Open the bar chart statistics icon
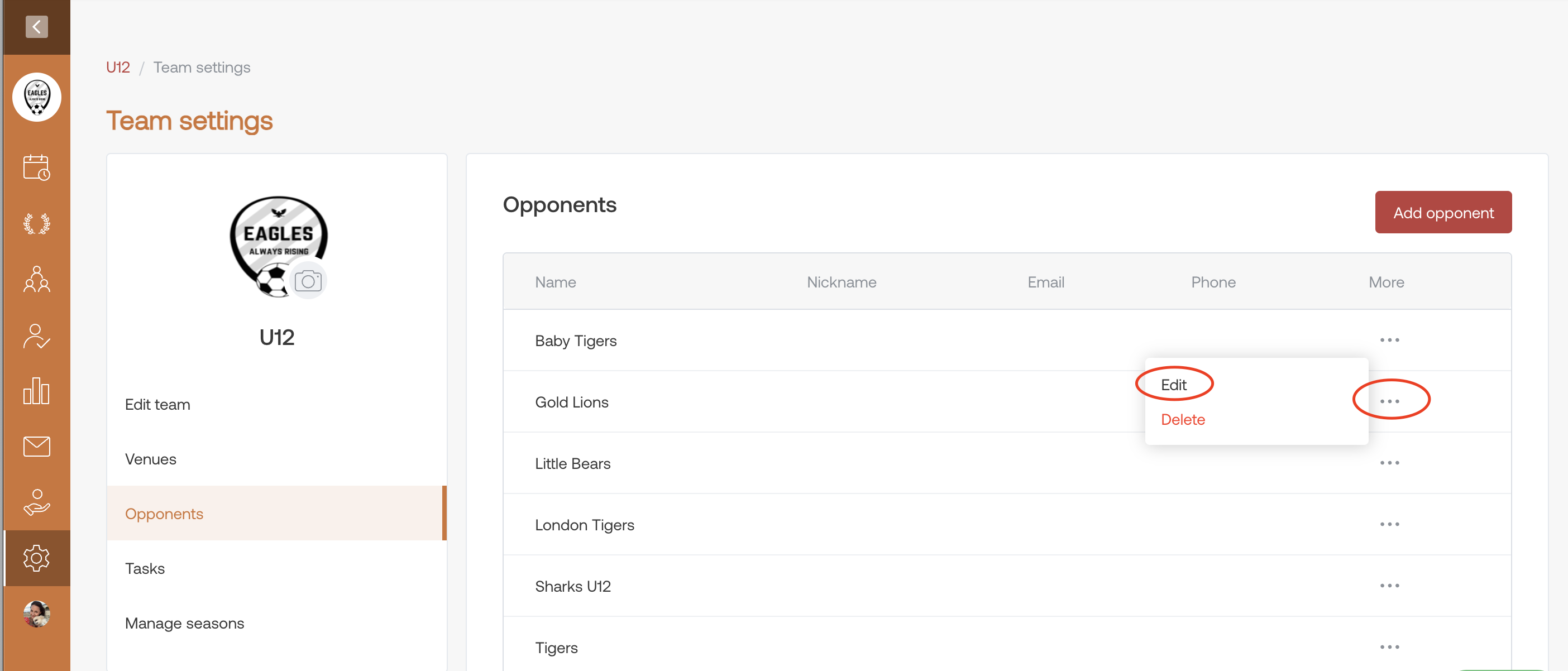Screen dimensions: 1568x671 (x=36, y=391)
